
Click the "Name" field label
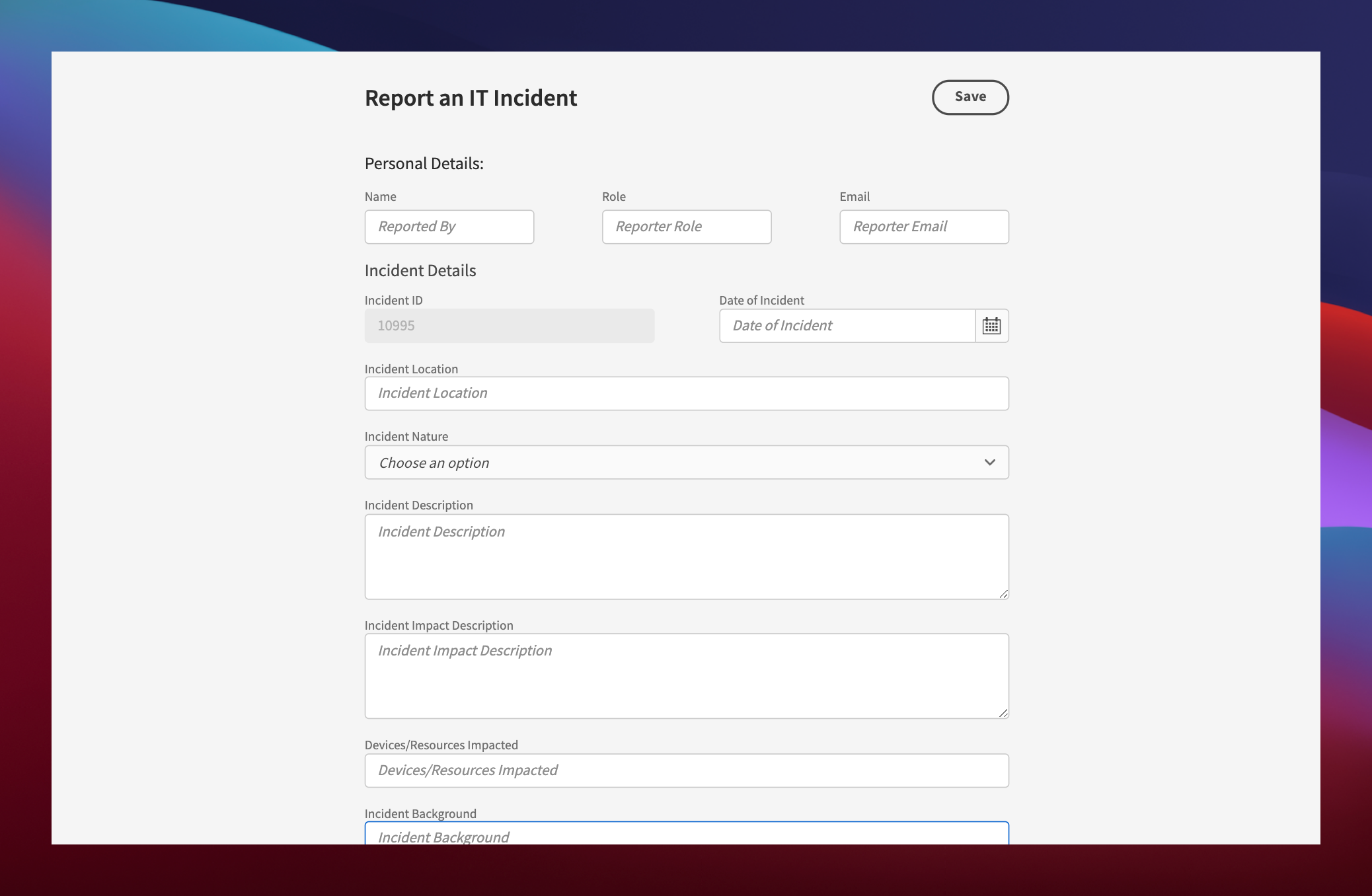[x=381, y=196]
